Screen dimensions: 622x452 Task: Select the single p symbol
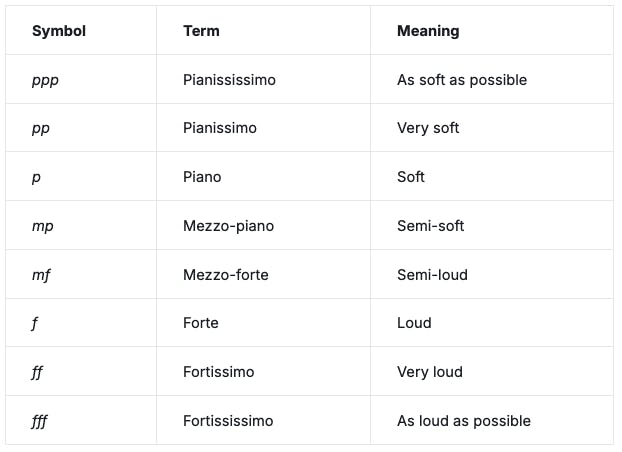pos(37,177)
